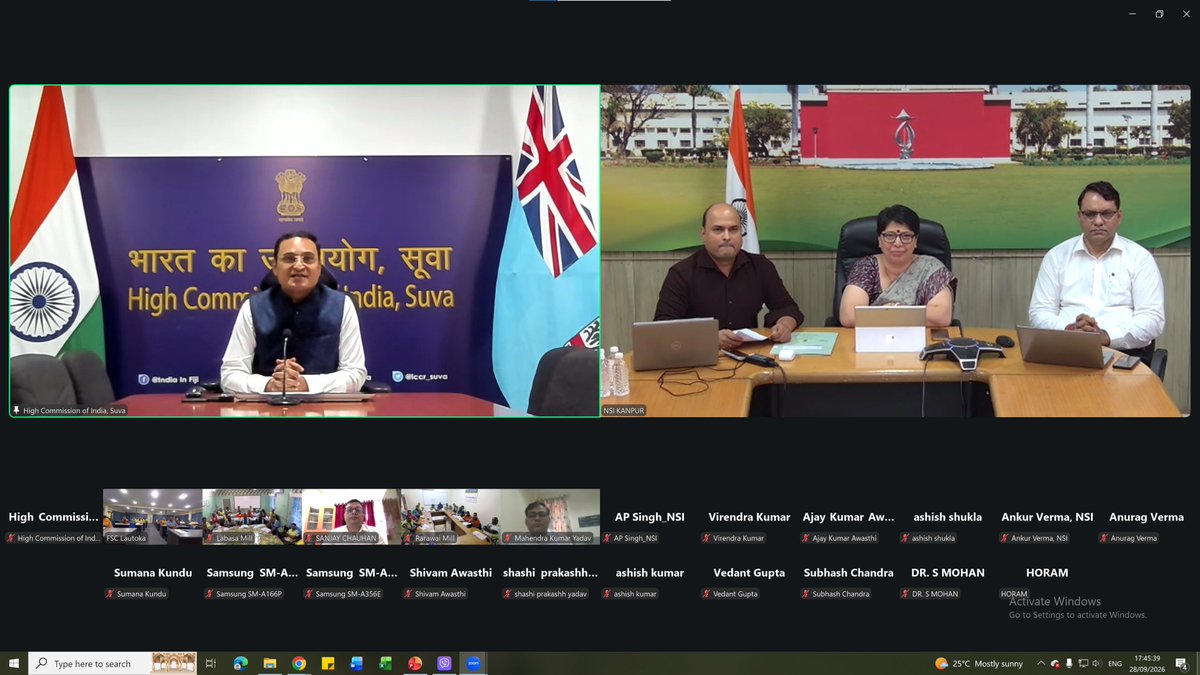Open the clock showing 17:45:39
Image resolution: width=1200 pixels, height=675 pixels.
click(x=1147, y=663)
